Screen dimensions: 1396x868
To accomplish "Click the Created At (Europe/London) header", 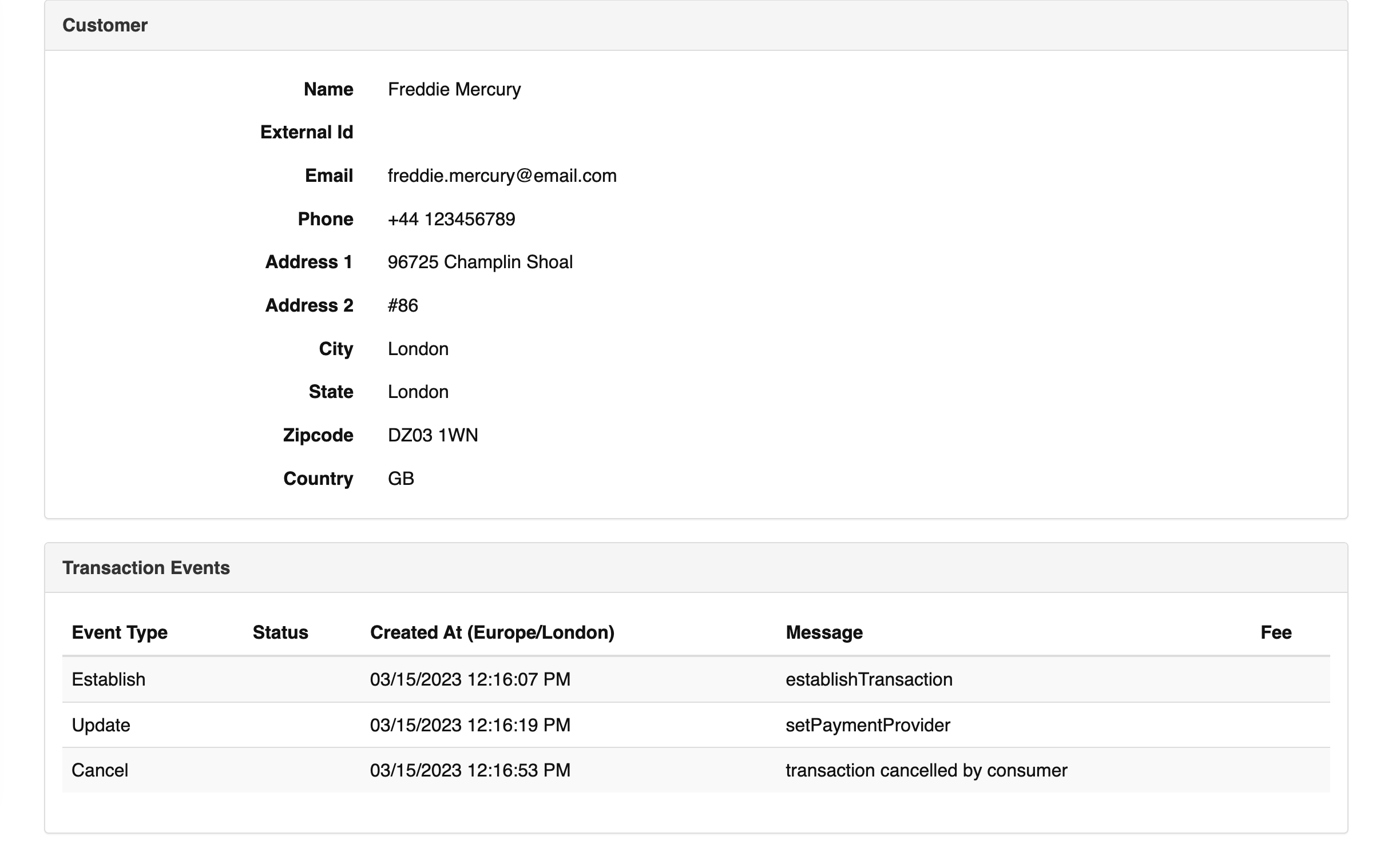I will coord(491,632).
